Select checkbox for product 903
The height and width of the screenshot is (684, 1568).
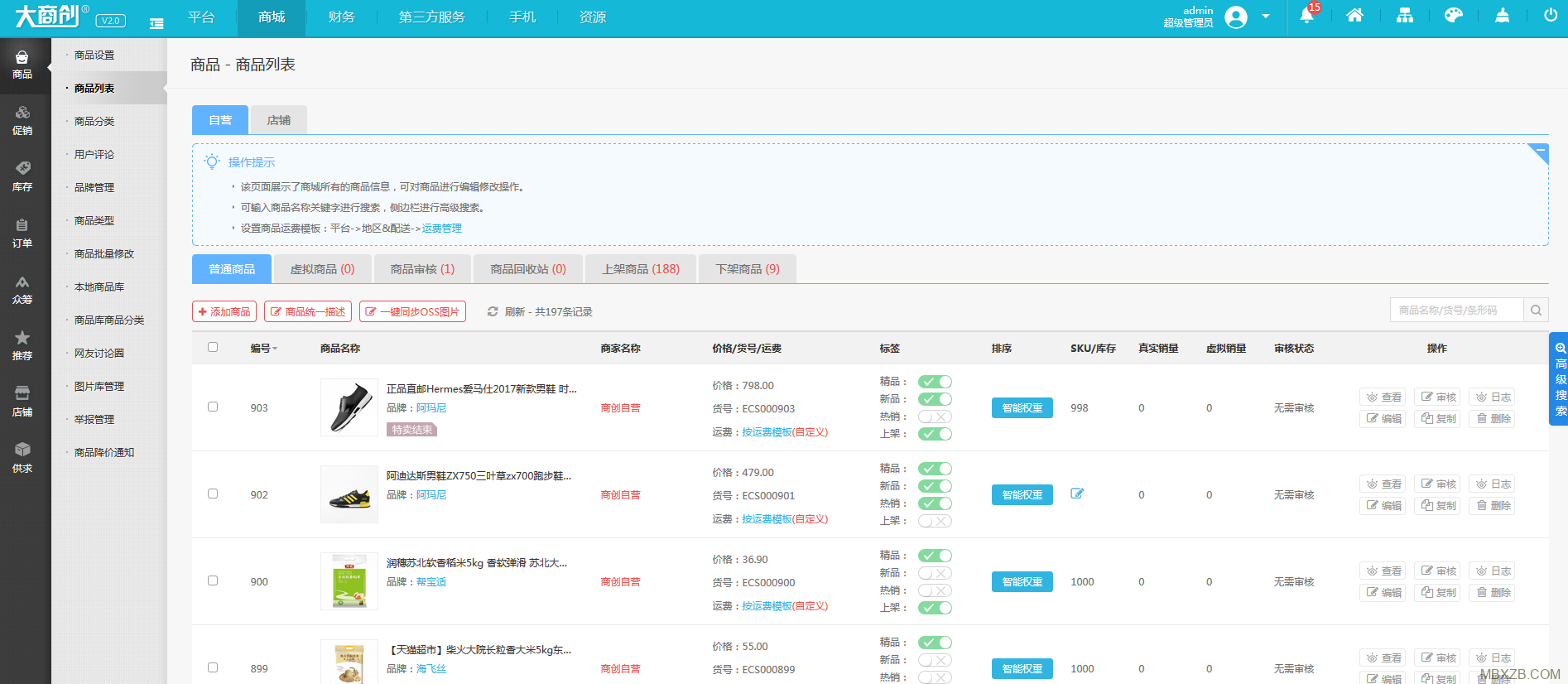tap(213, 407)
